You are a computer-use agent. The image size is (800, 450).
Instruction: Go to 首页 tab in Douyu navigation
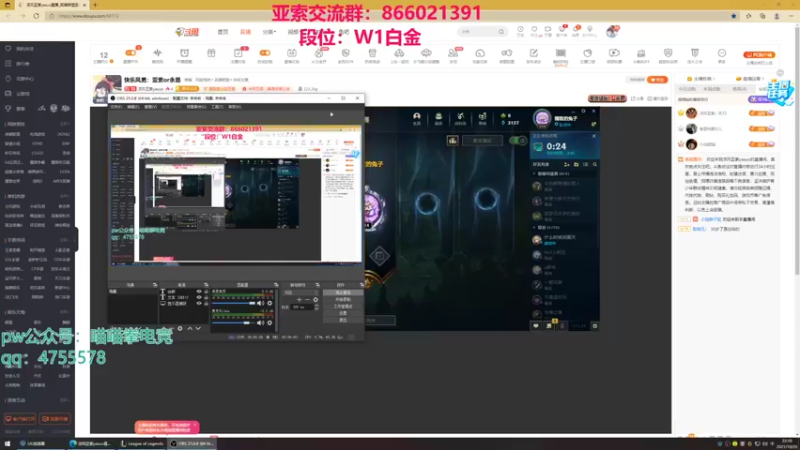[223, 32]
